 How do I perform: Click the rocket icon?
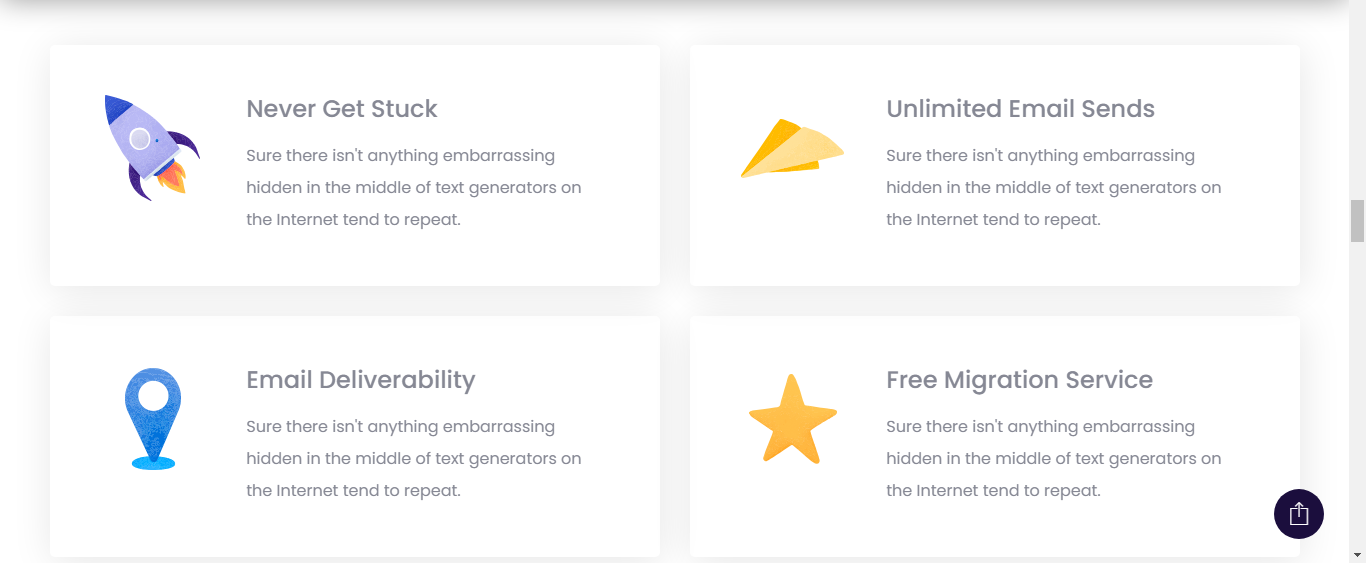(151, 147)
